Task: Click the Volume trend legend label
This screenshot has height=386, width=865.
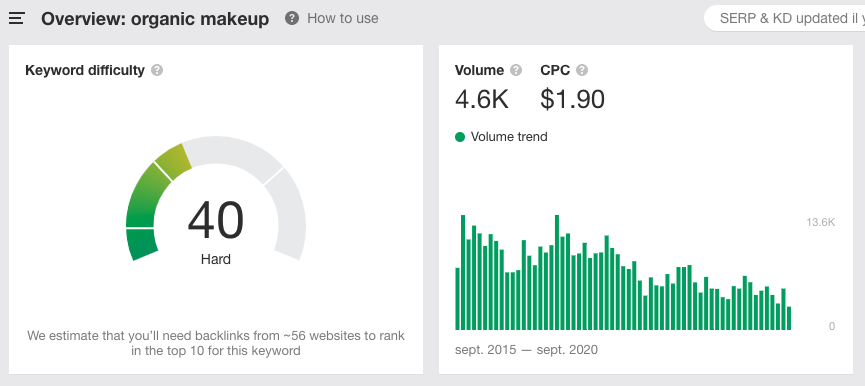Action: (509, 137)
